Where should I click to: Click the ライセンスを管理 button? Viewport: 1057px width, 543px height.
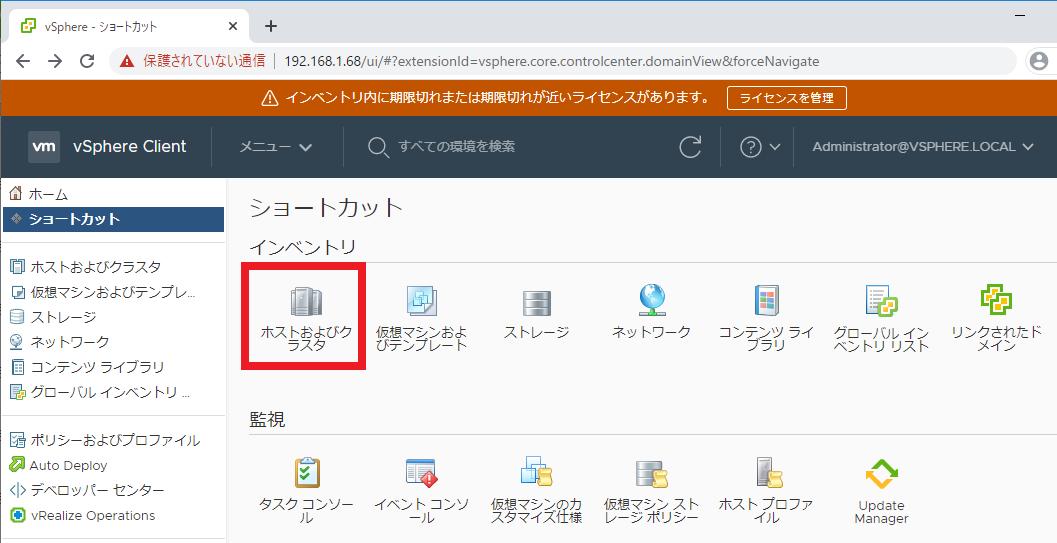click(x=787, y=98)
